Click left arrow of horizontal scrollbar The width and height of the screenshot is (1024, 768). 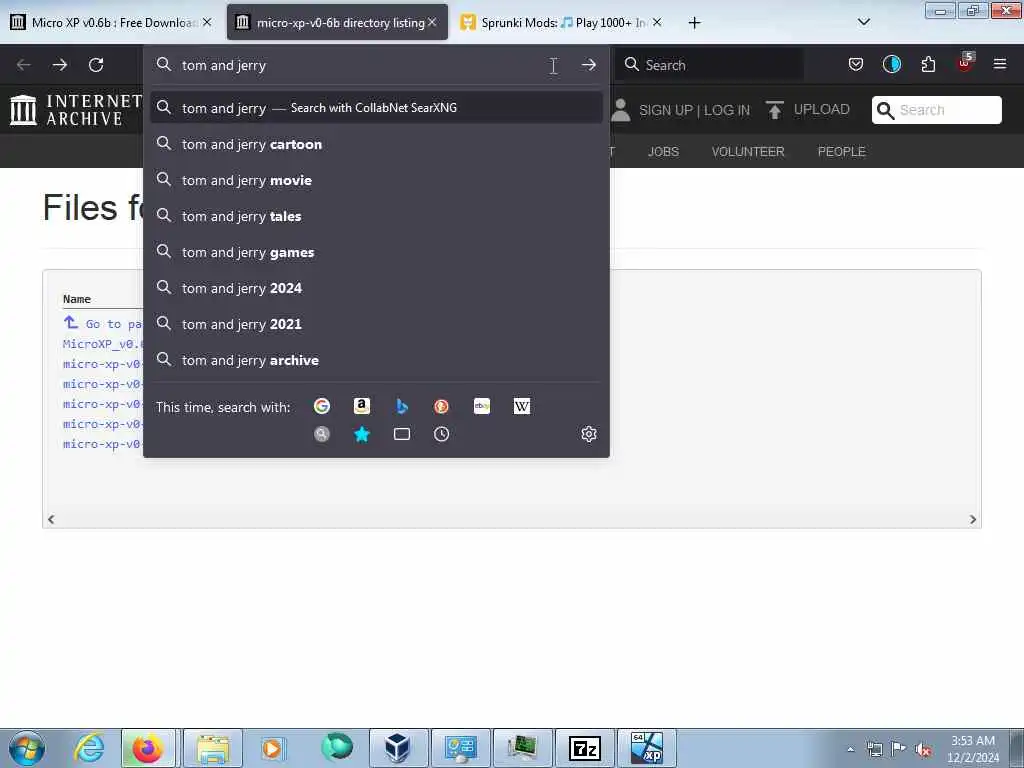51,519
